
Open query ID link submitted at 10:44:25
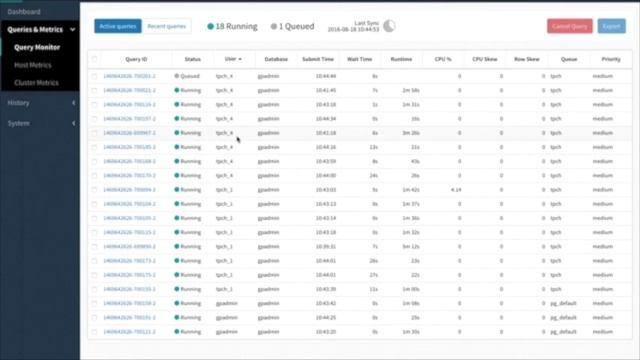tap(129, 318)
